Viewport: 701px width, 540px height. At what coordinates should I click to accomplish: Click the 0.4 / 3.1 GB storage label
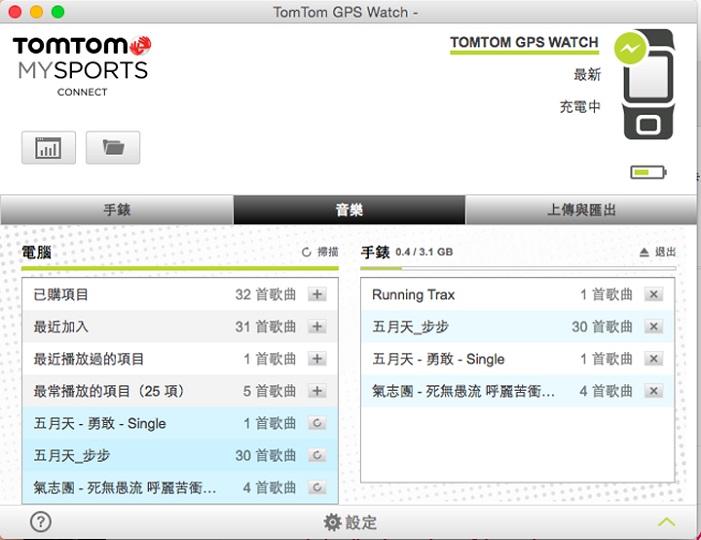[x=424, y=252]
